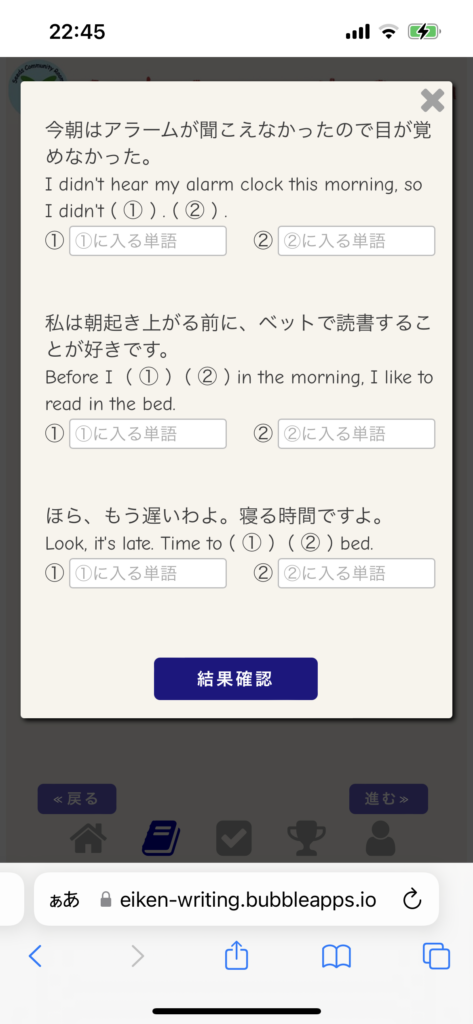Tap the 戻る previous button
The width and height of the screenshot is (473, 1024).
77,799
